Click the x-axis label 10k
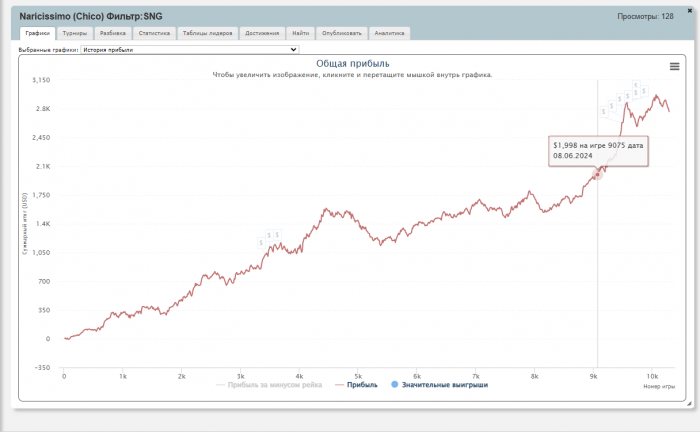The width and height of the screenshot is (700, 432). pos(652,376)
